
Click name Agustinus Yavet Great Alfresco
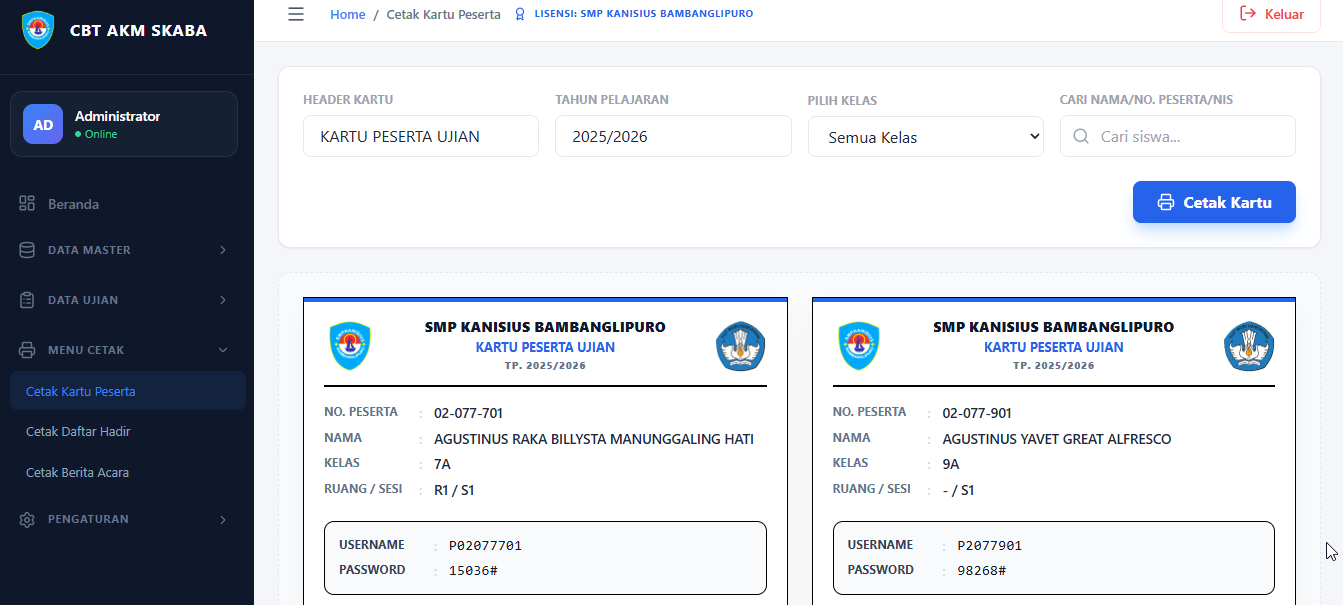[x=1057, y=439]
